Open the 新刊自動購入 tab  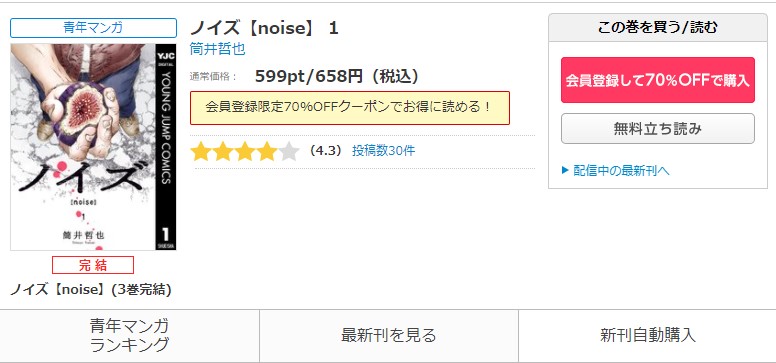647,335
